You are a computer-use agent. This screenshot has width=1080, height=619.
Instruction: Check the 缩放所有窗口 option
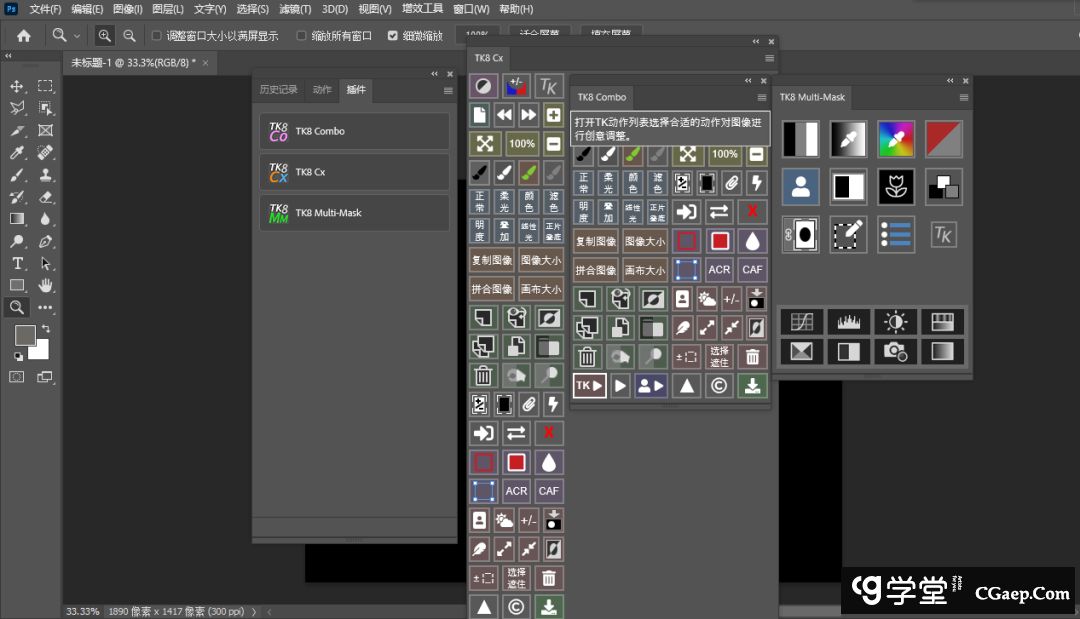point(302,36)
